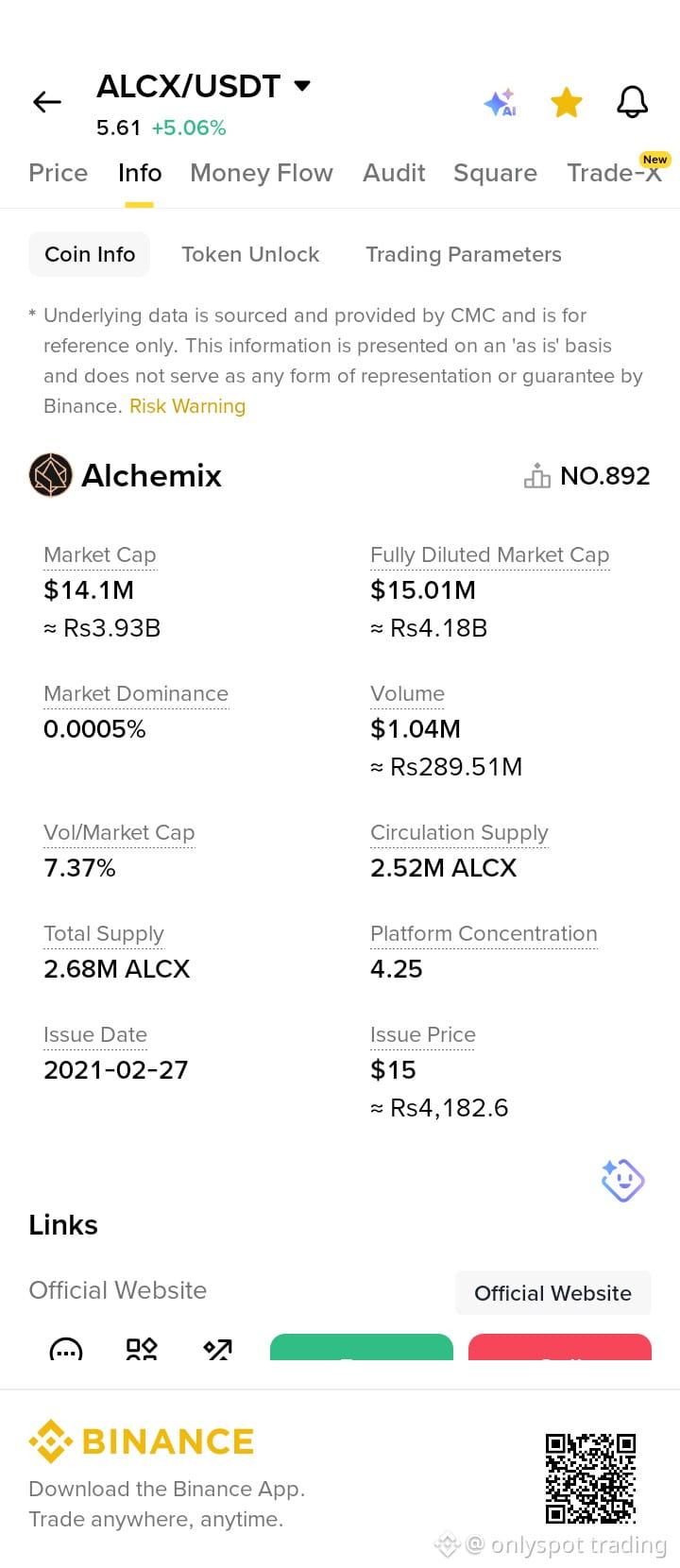
Task: Open the chat bubble icon in bottom bar
Action: (x=66, y=1349)
